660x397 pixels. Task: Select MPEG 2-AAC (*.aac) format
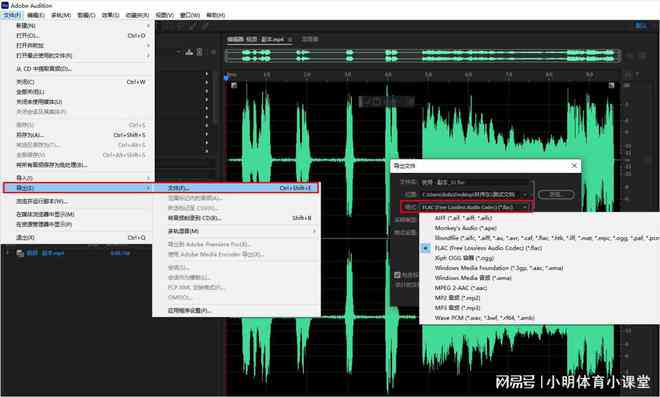click(540, 288)
